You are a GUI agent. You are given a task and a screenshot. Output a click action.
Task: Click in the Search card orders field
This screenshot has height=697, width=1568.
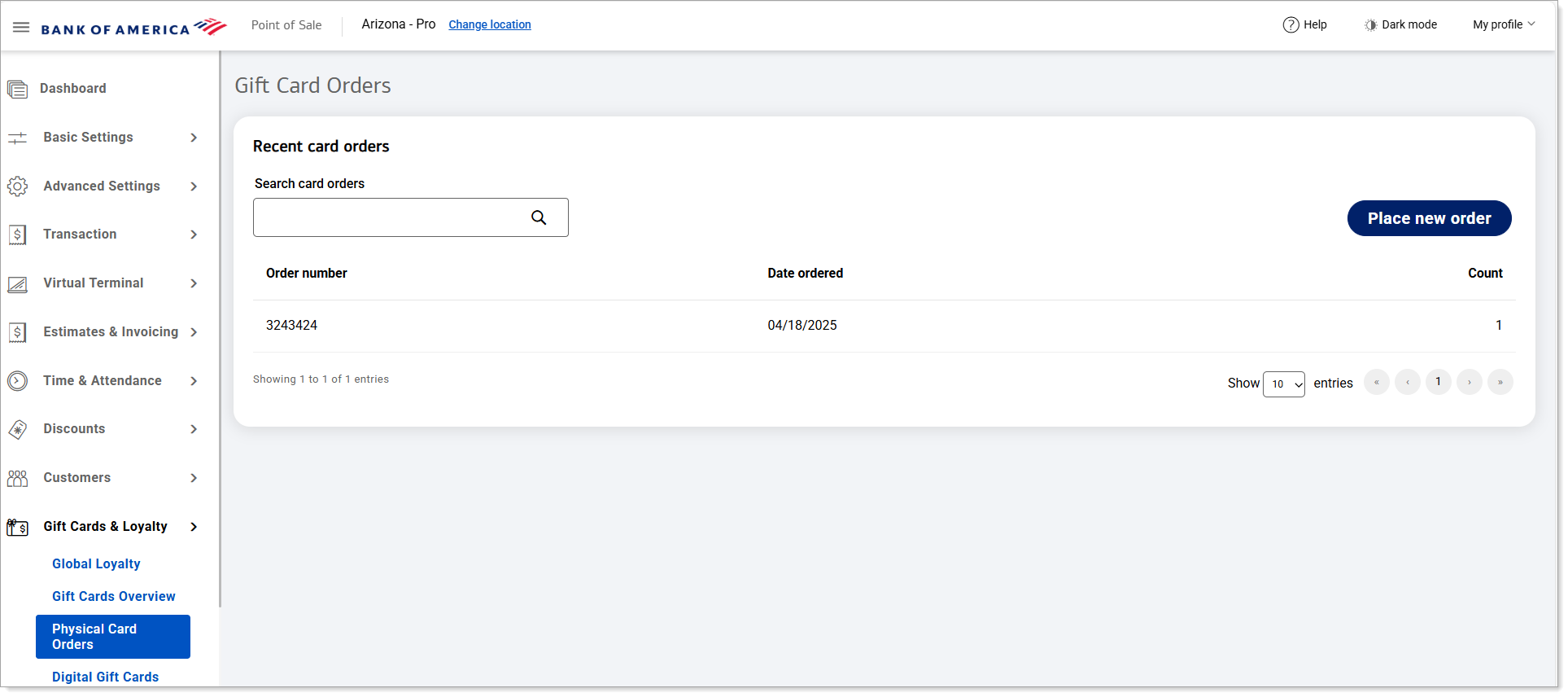(x=391, y=217)
